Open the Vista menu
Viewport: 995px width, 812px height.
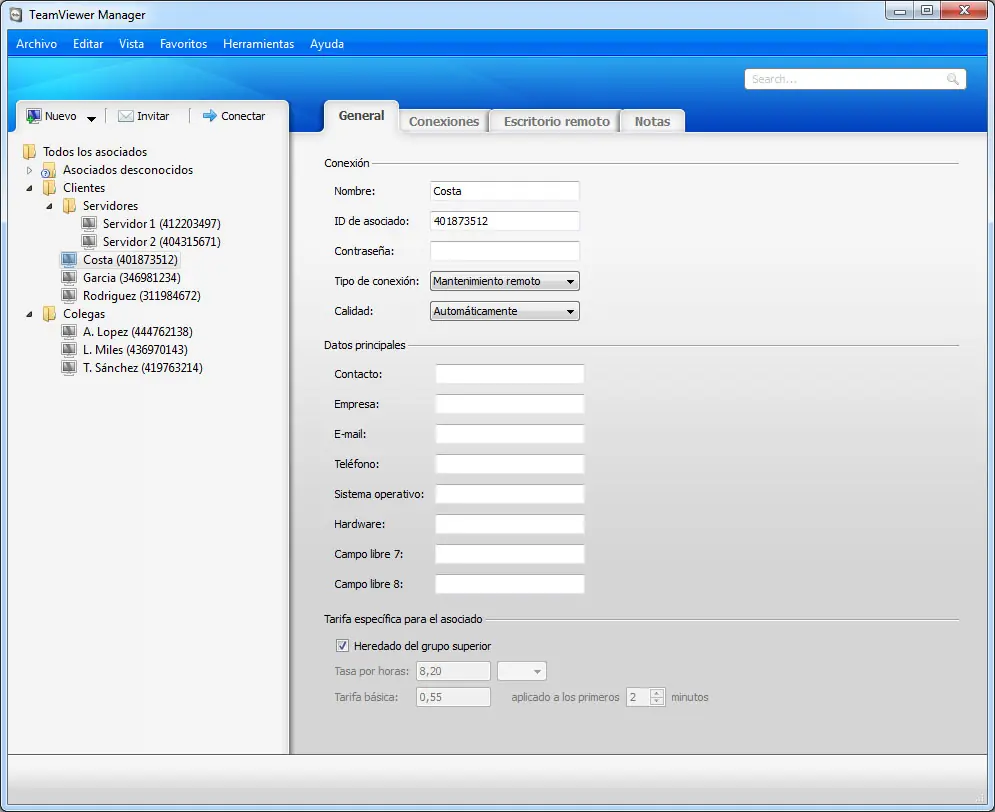[131, 44]
